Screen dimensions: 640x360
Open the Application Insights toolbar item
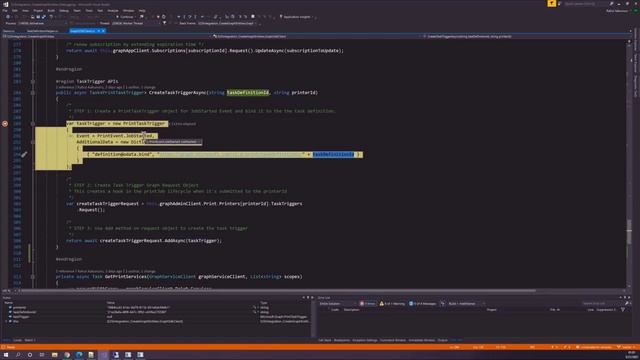coord(297,17)
